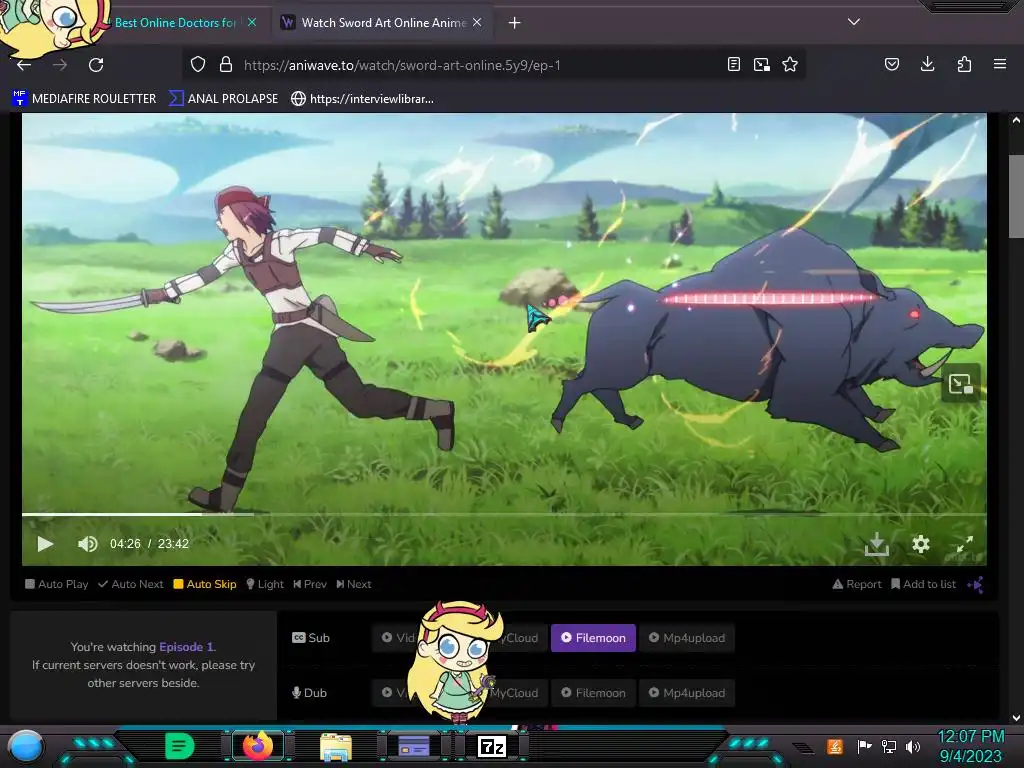Click the share icon beside Add to list

(x=975, y=584)
